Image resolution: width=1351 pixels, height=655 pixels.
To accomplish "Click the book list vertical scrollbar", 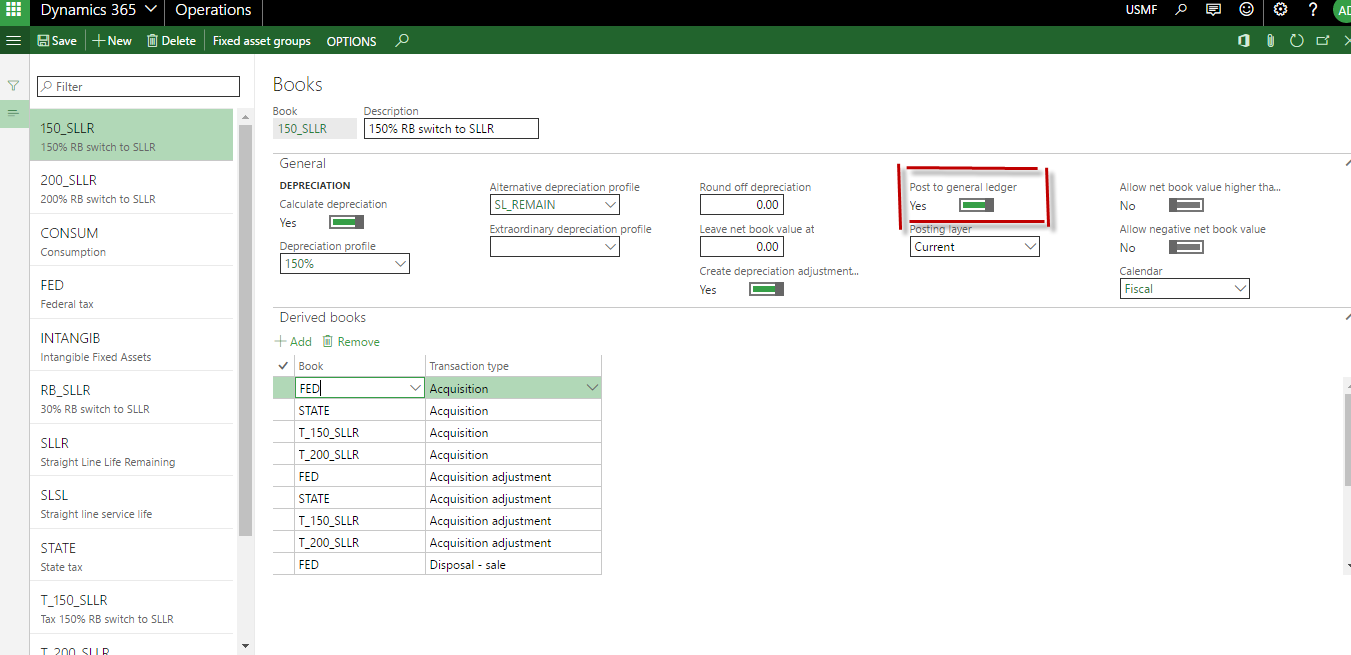I will click(x=246, y=330).
